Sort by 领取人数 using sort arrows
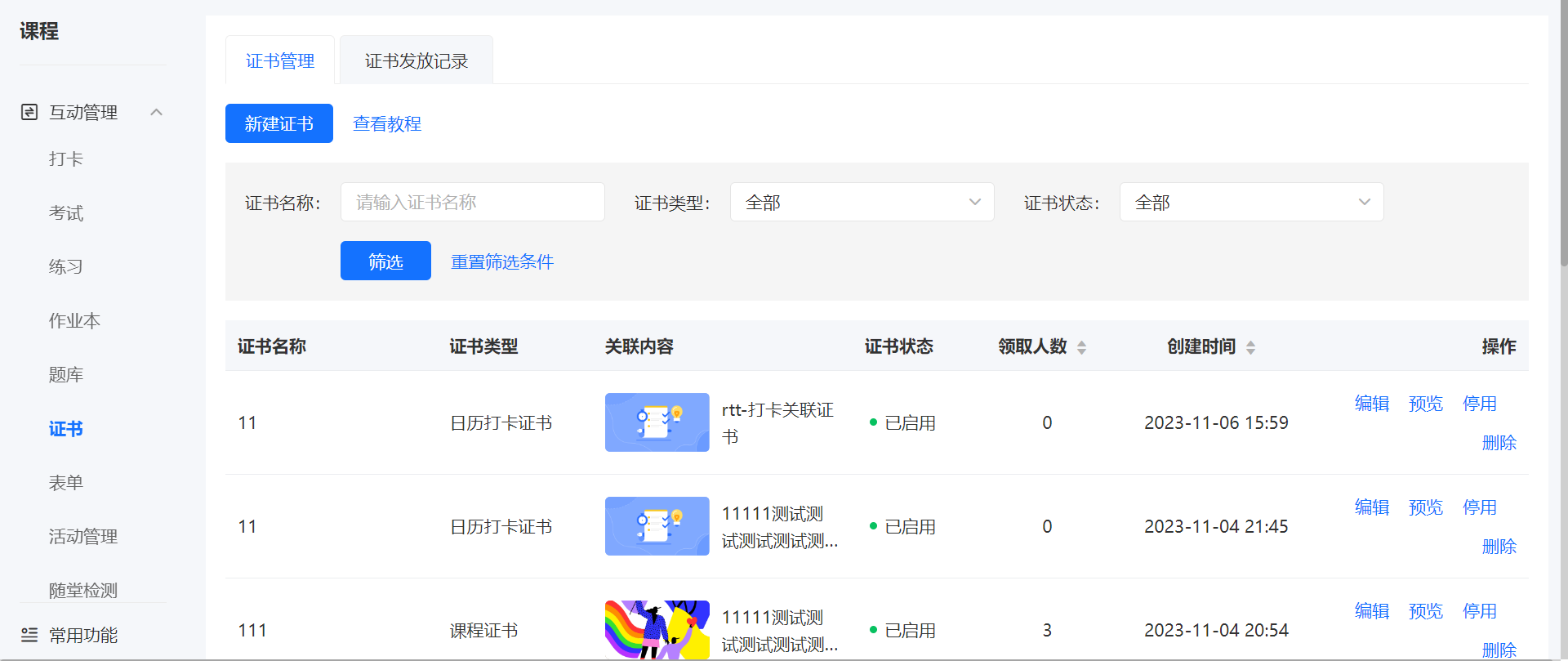The width and height of the screenshot is (1568, 661). [1081, 347]
